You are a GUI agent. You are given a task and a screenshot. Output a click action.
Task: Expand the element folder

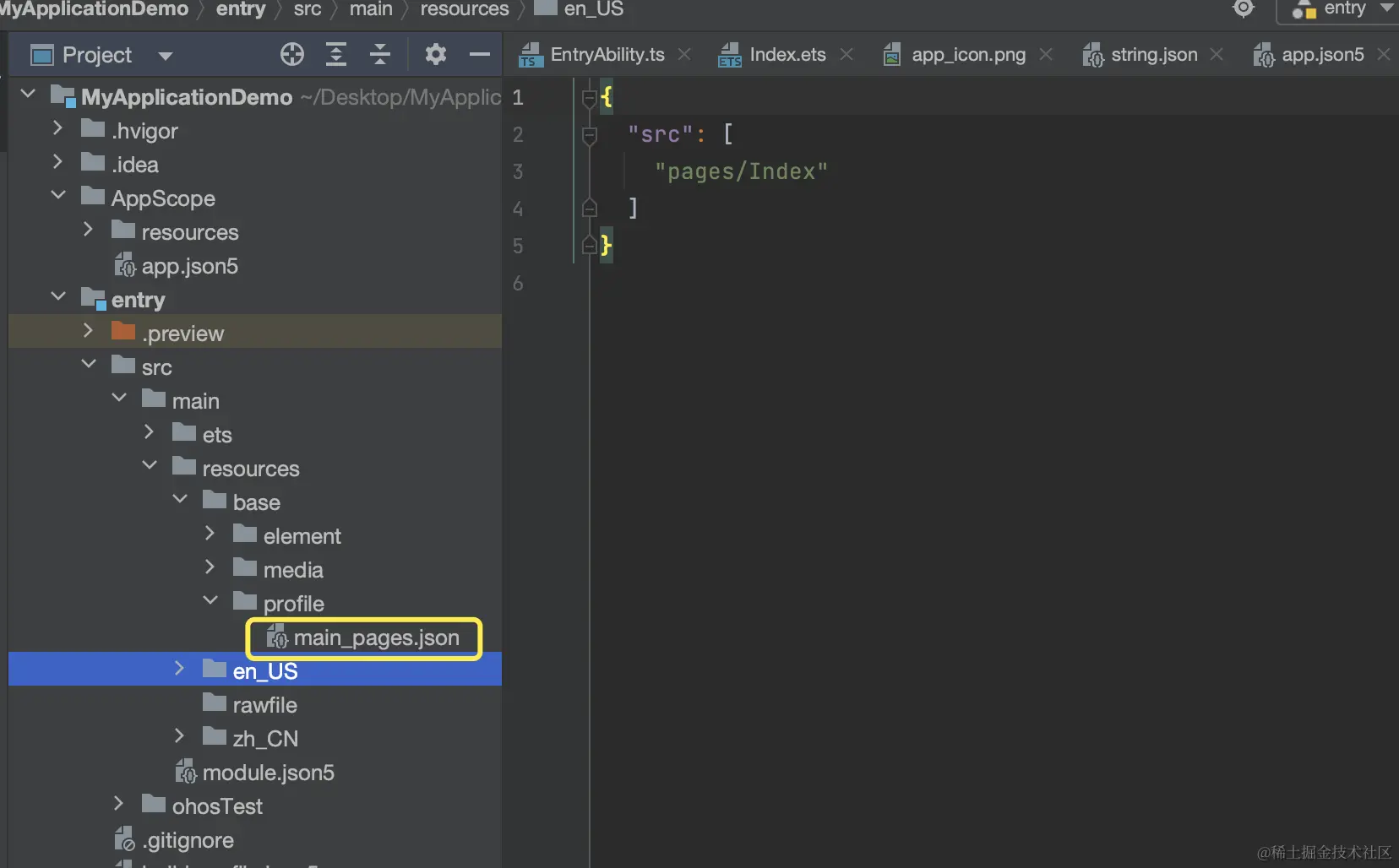(210, 534)
